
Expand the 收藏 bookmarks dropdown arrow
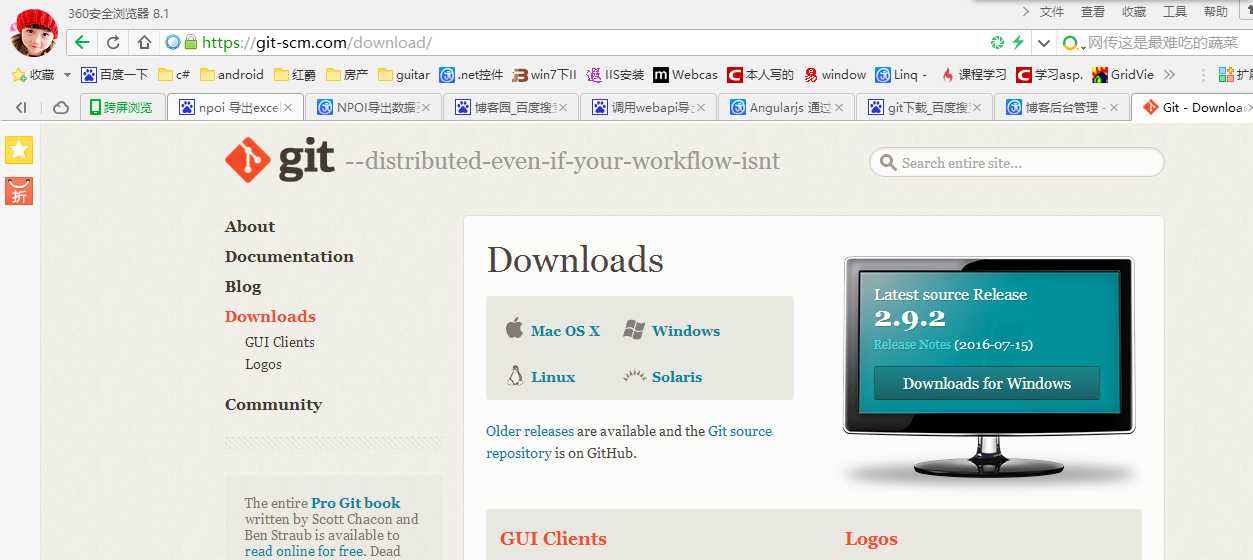pos(67,75)
